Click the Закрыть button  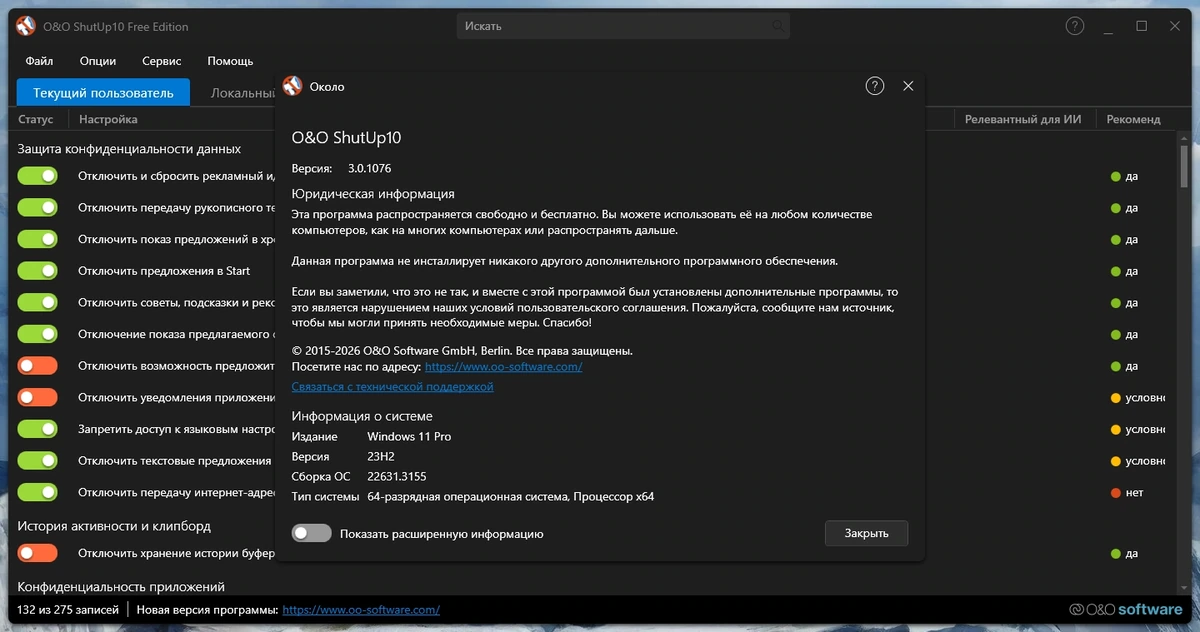866,533
